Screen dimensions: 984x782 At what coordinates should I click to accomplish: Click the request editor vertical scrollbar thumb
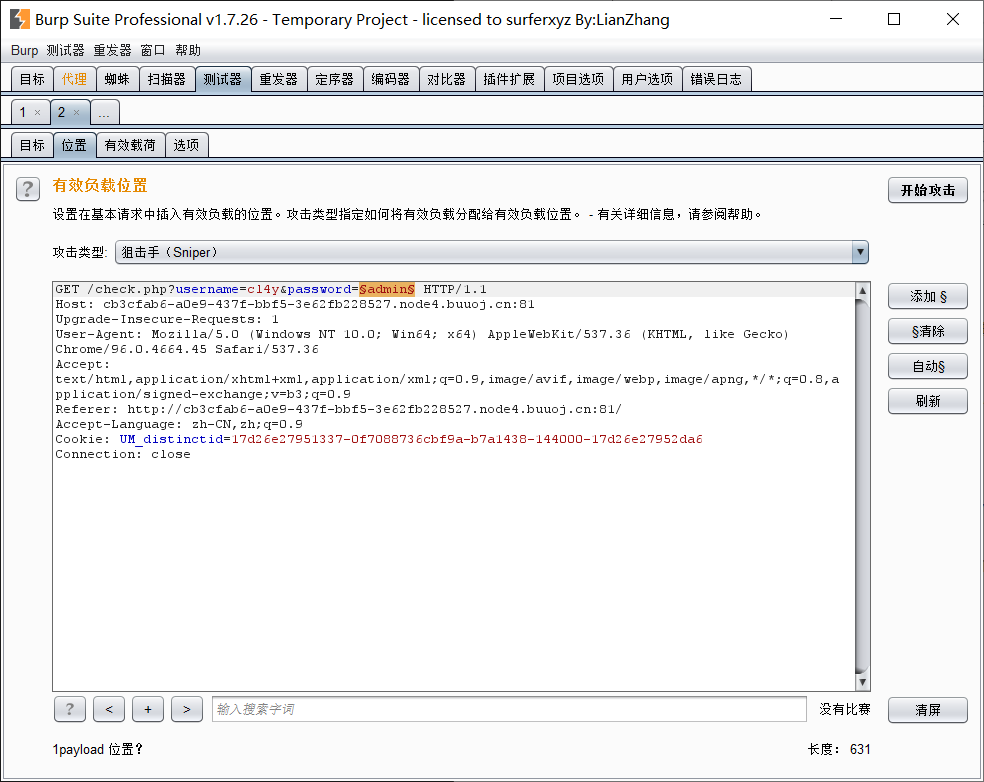[x=862, y=486]
